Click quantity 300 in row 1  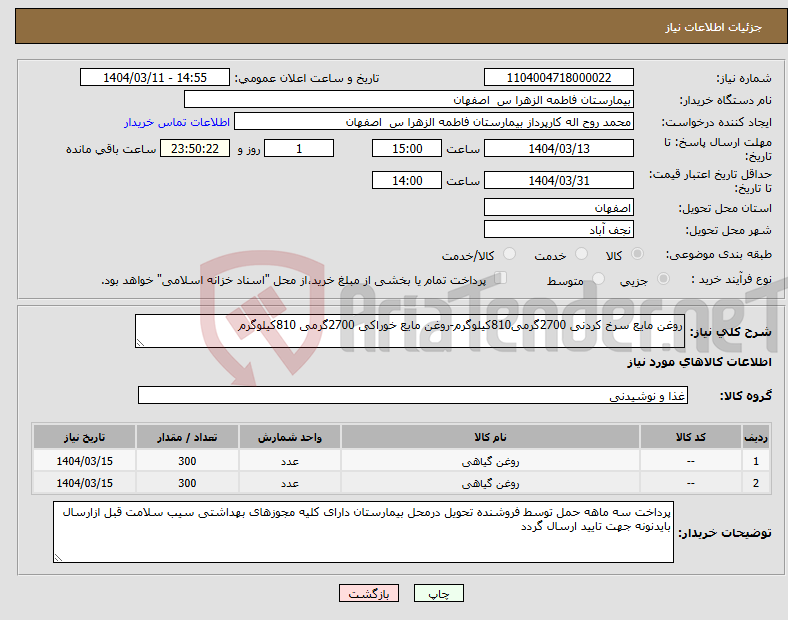click(187, 461)
